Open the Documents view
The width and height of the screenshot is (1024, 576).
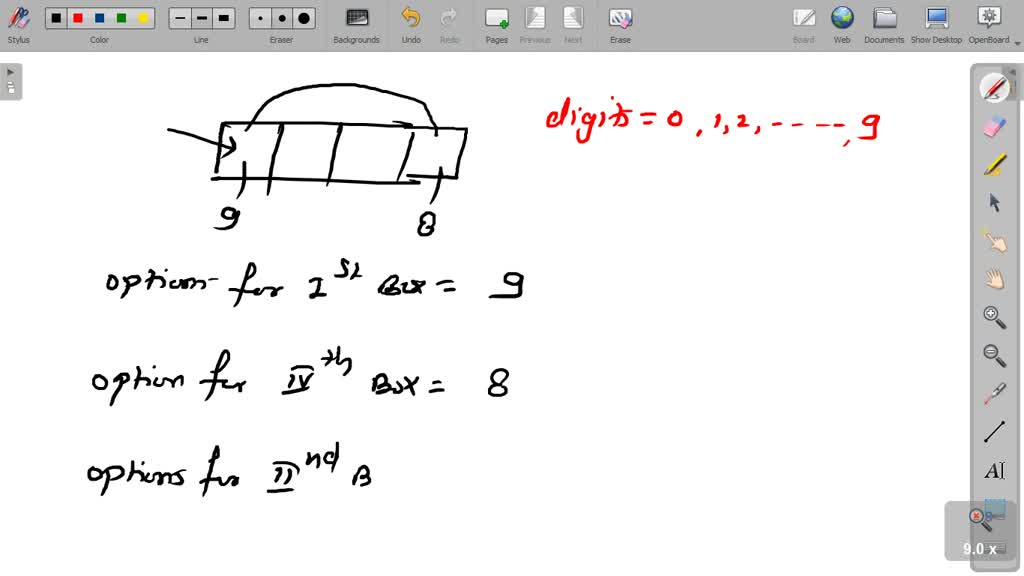884,25
